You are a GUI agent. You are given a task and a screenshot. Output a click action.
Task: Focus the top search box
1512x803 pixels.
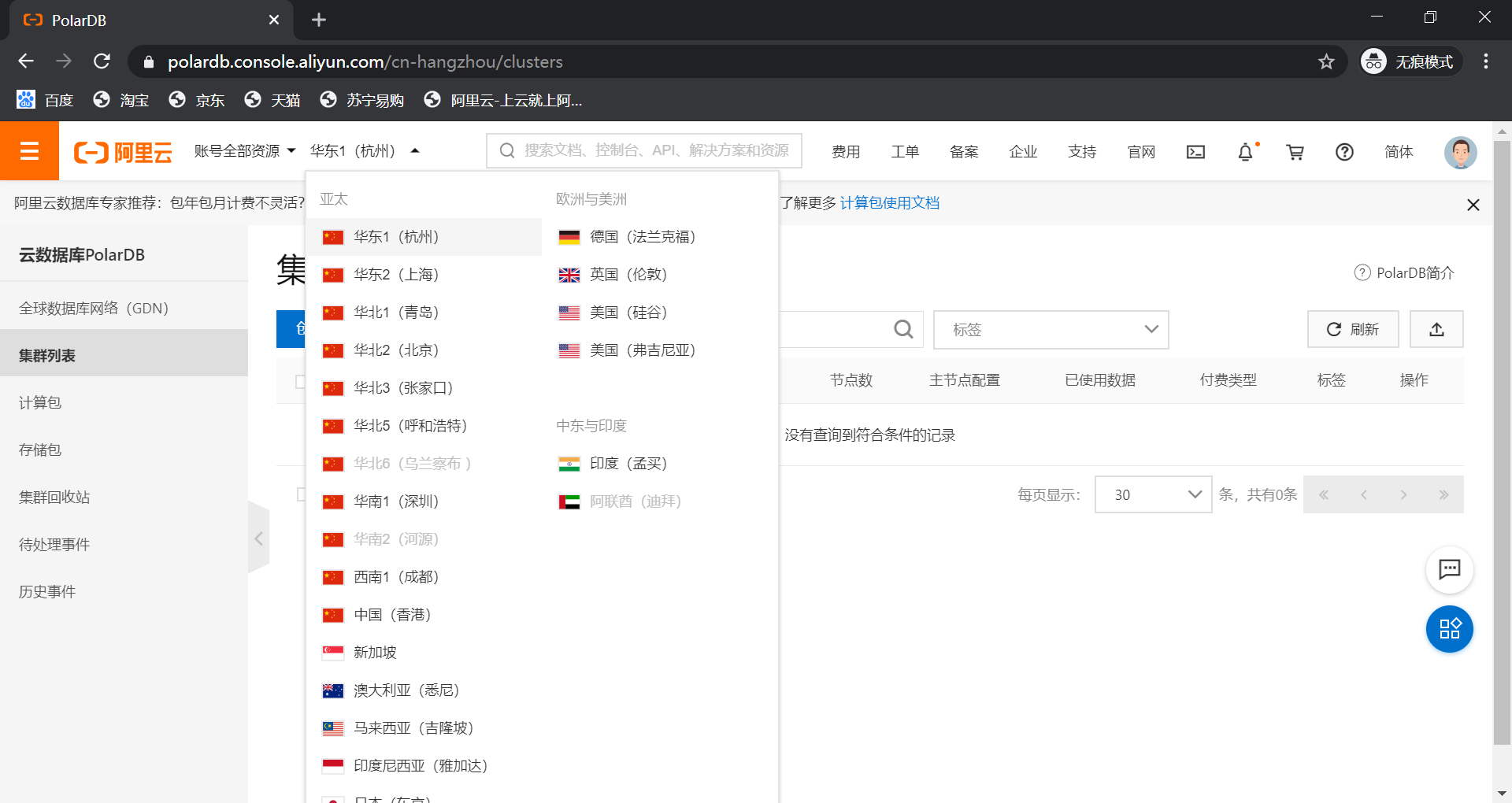pyautogui.click(x=644, y=150)
